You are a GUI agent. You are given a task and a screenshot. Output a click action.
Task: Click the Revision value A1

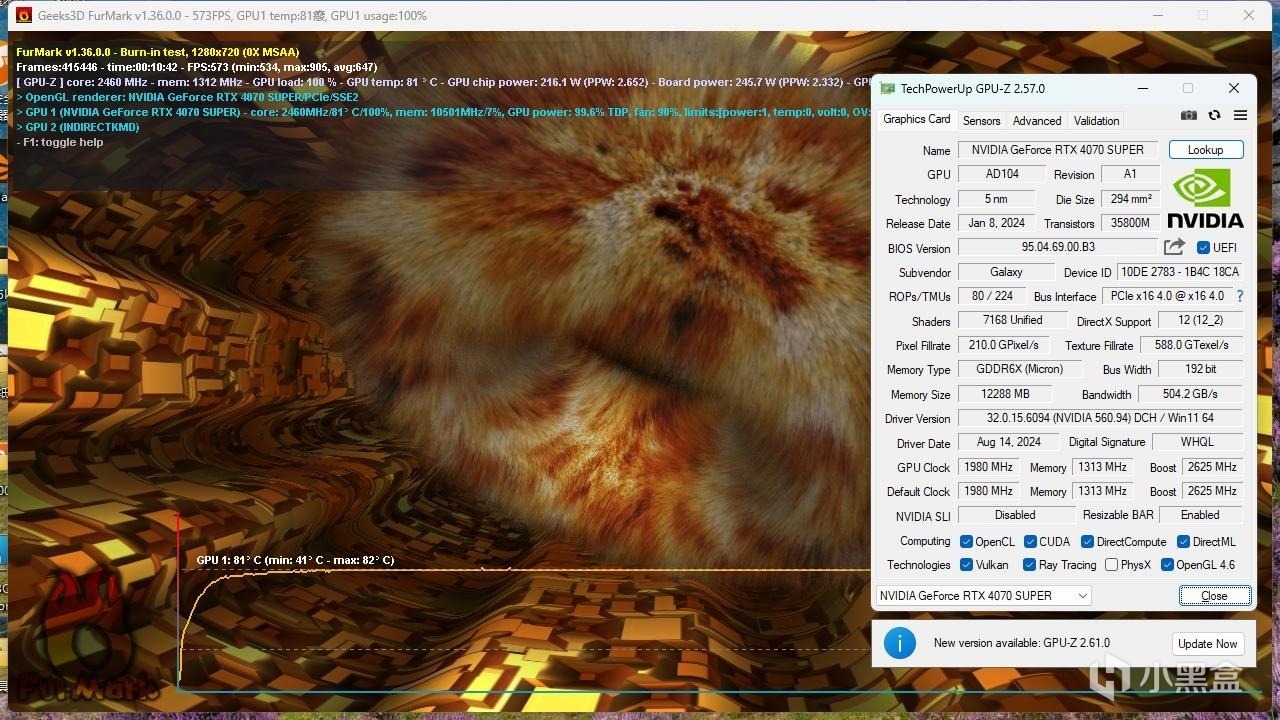pyautogui.click(x=1130, y=174)
